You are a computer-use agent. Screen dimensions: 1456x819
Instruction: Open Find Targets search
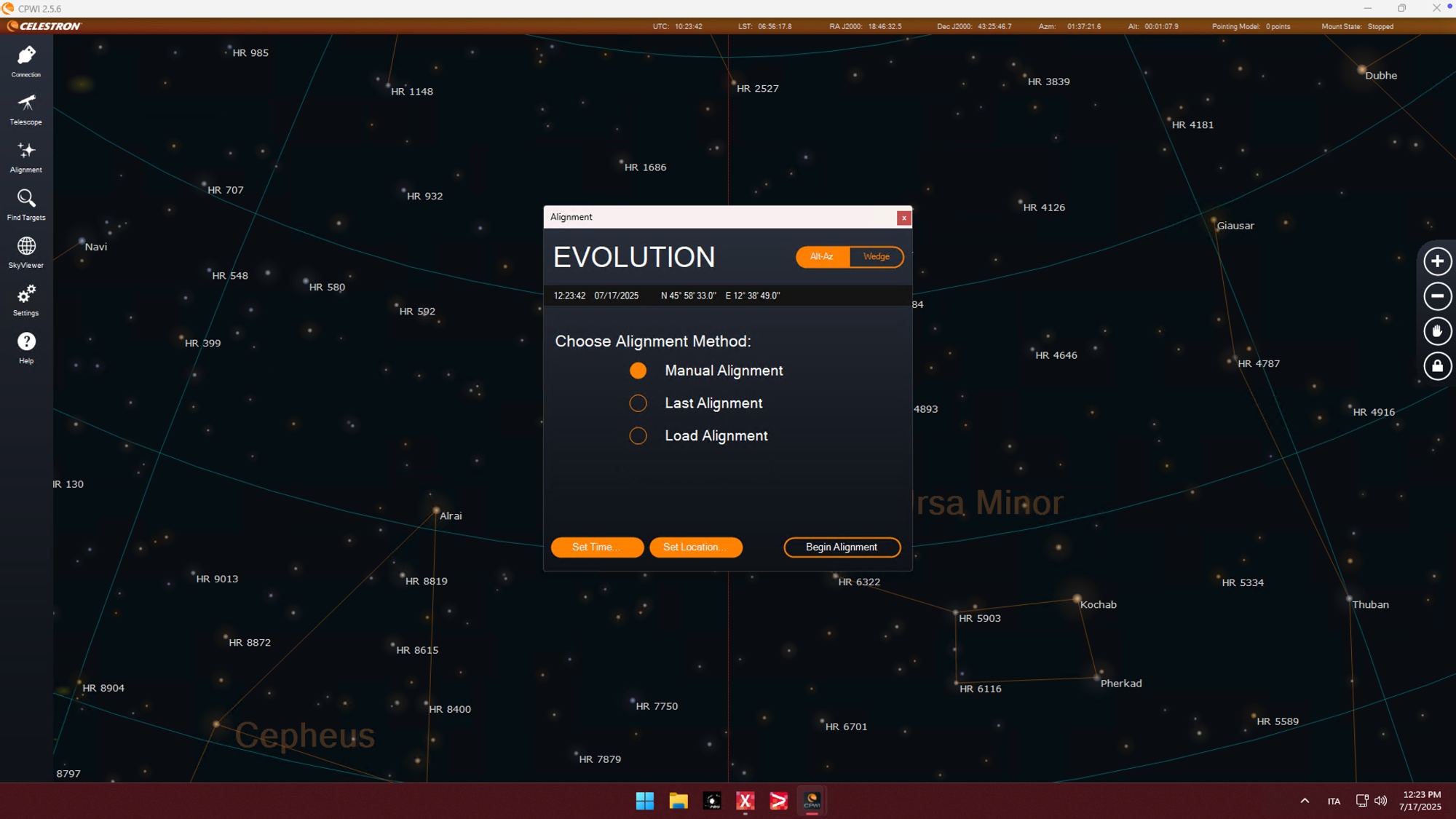26,205
